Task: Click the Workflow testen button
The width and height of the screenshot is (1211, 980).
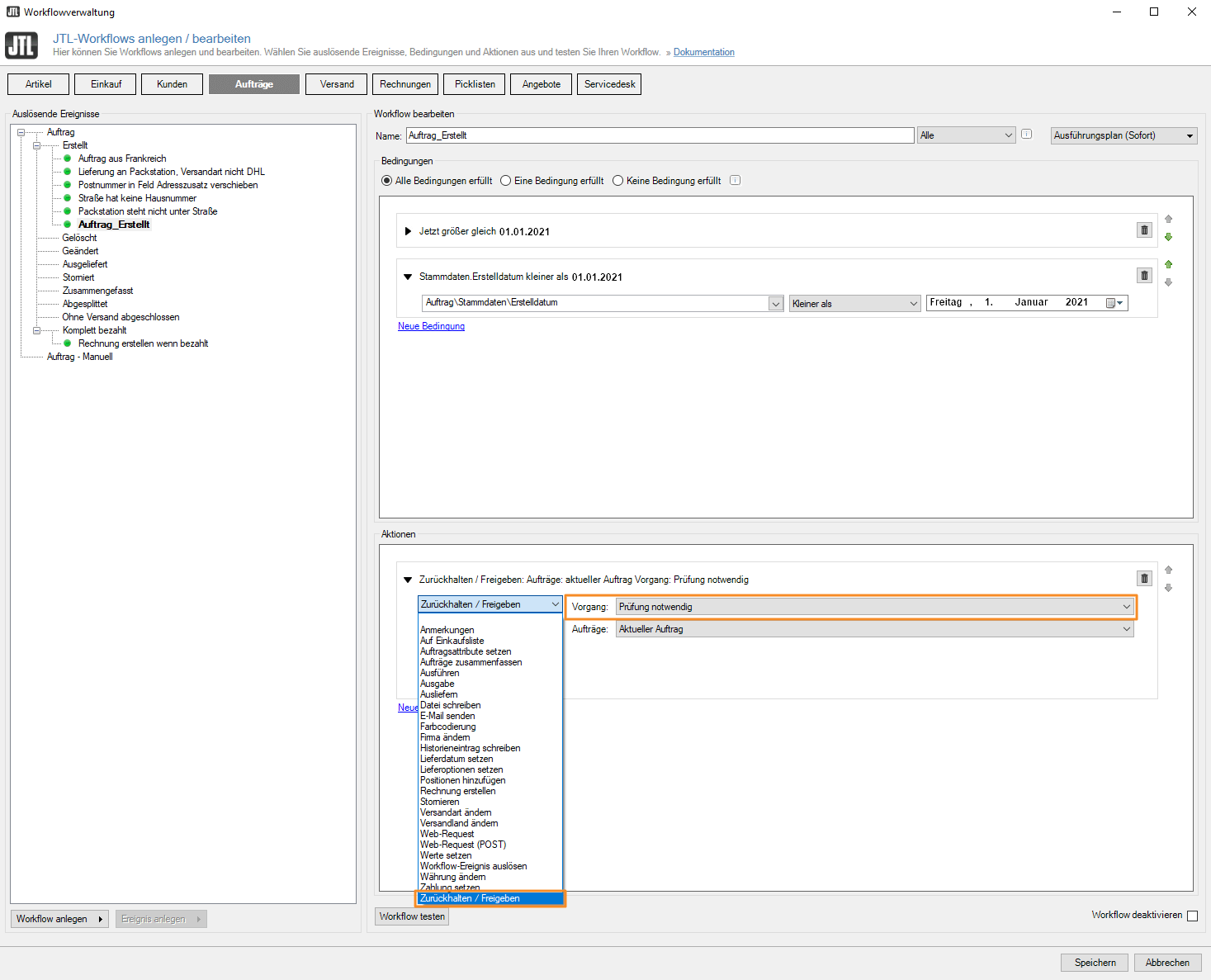Action: coord(412,916)
